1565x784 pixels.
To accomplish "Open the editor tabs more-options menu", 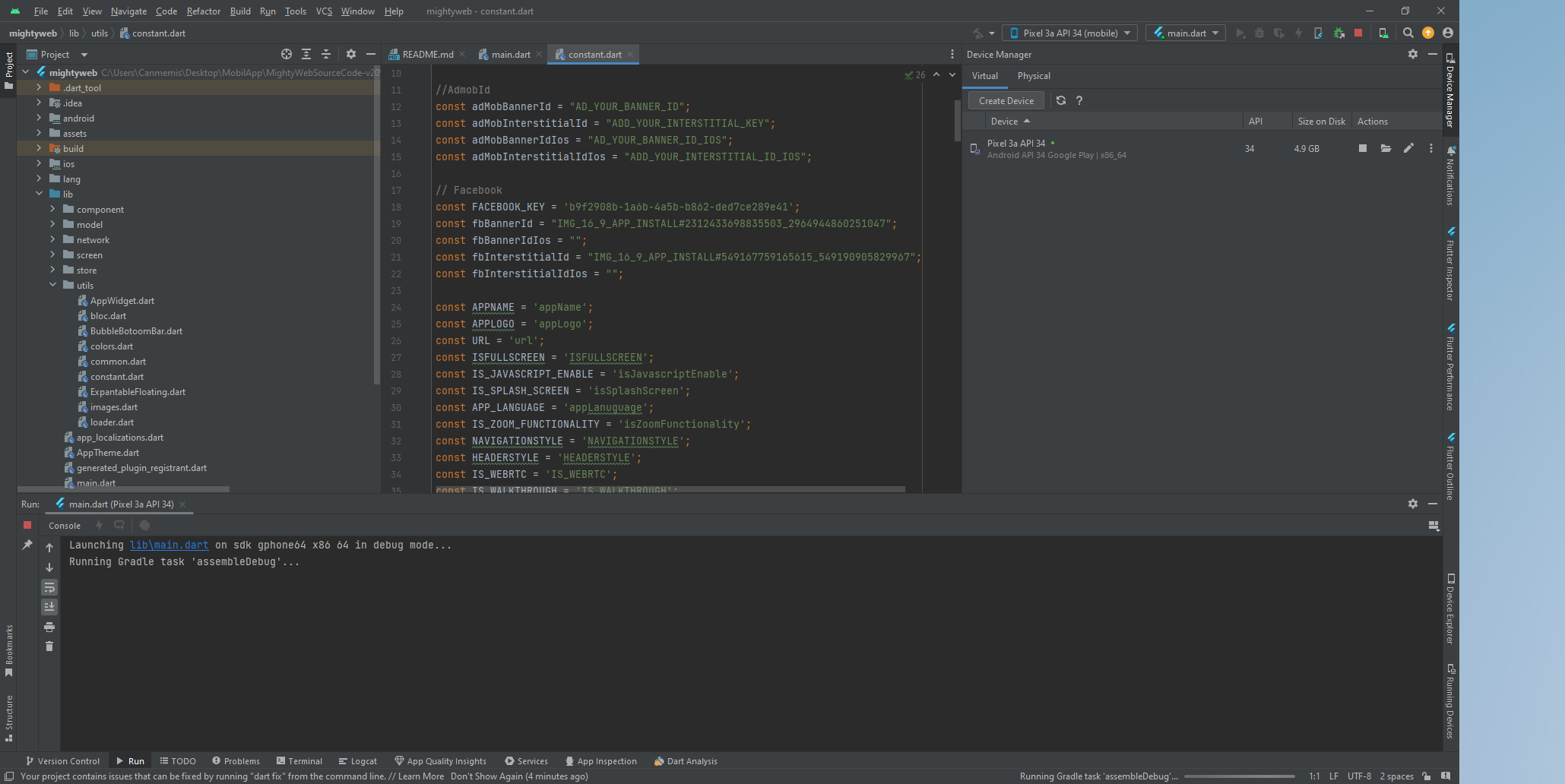I will (952, 54).
